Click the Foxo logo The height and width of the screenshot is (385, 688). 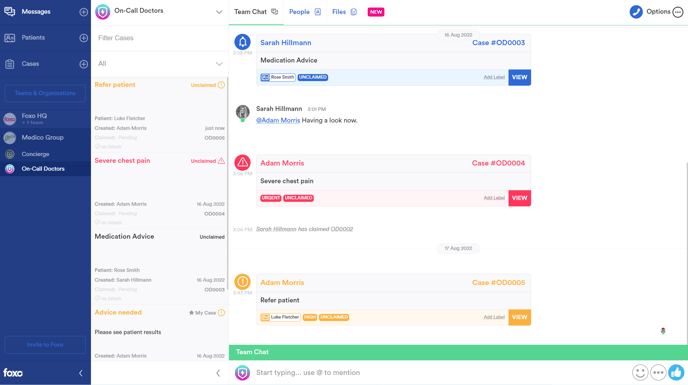click(x=13, y=373)
